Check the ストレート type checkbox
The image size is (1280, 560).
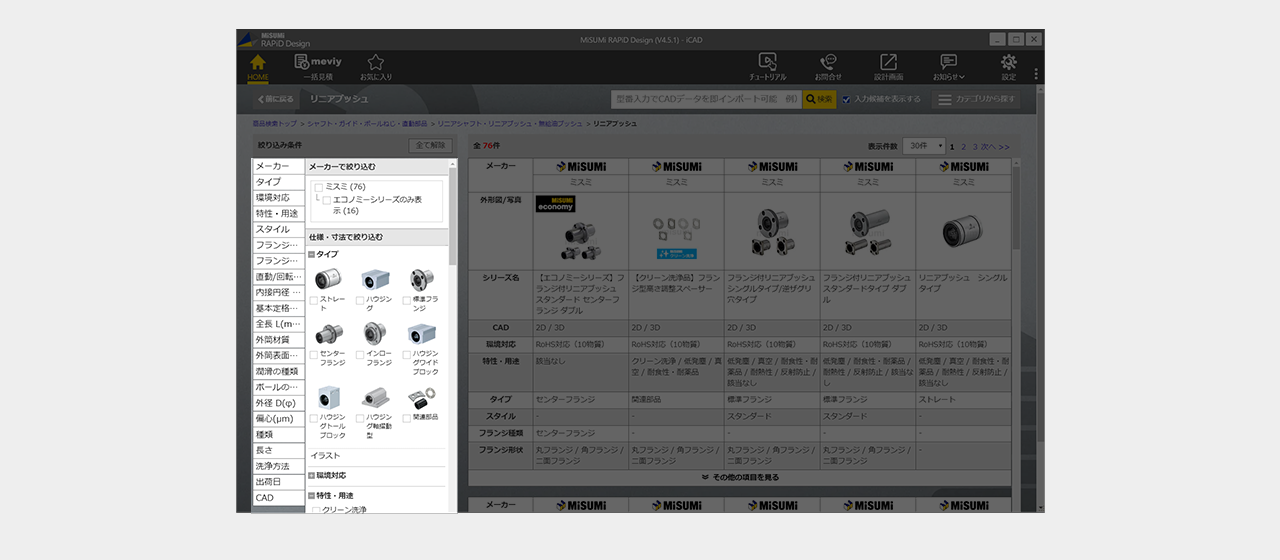pos(314,299)
